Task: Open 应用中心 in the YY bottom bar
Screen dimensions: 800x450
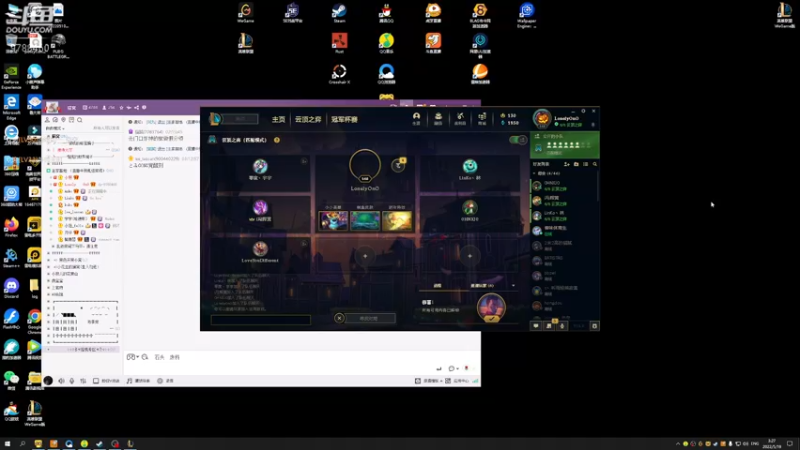Action: pos(458,381)
